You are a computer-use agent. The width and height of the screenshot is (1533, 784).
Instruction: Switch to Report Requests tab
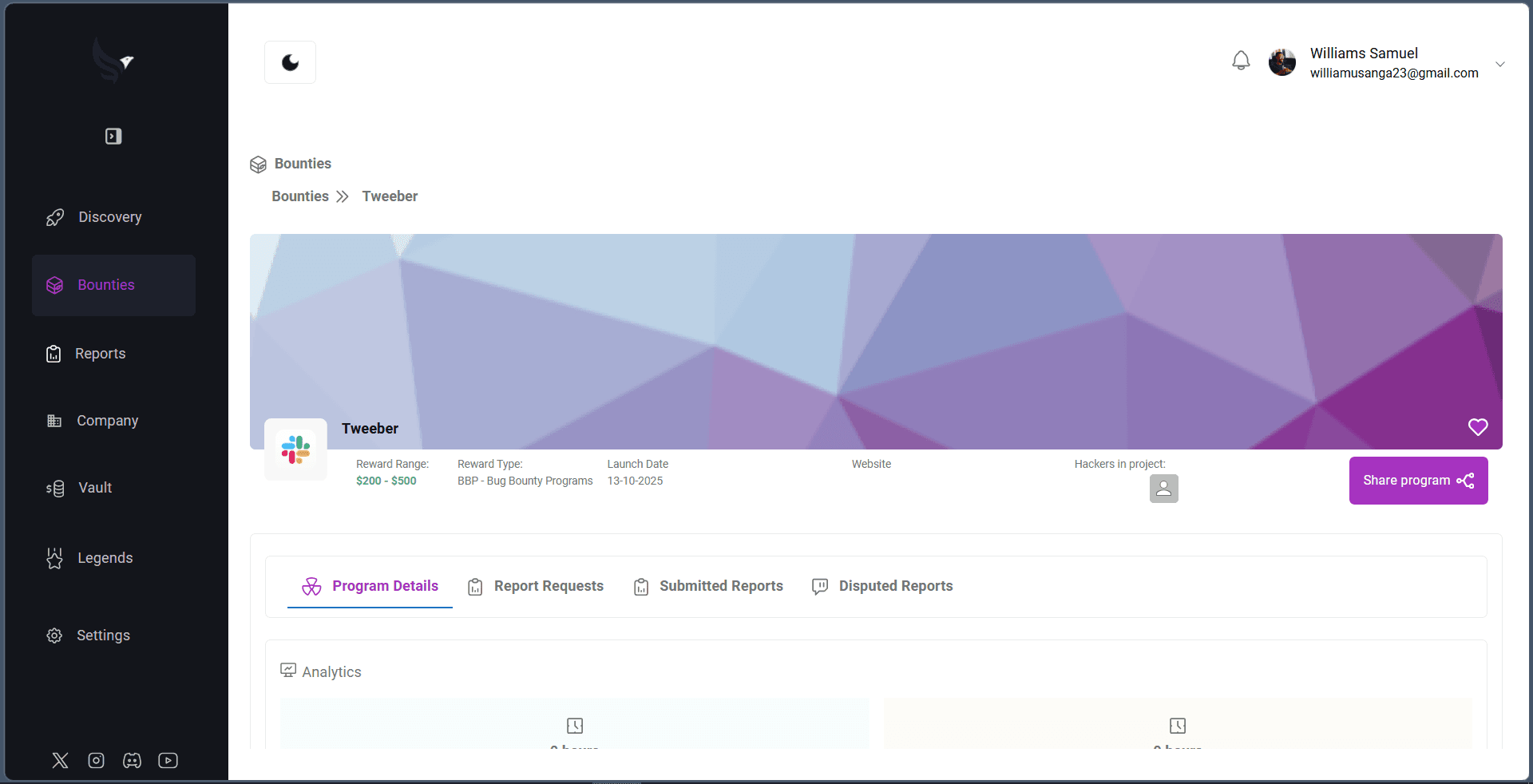[x=536, y=586]
